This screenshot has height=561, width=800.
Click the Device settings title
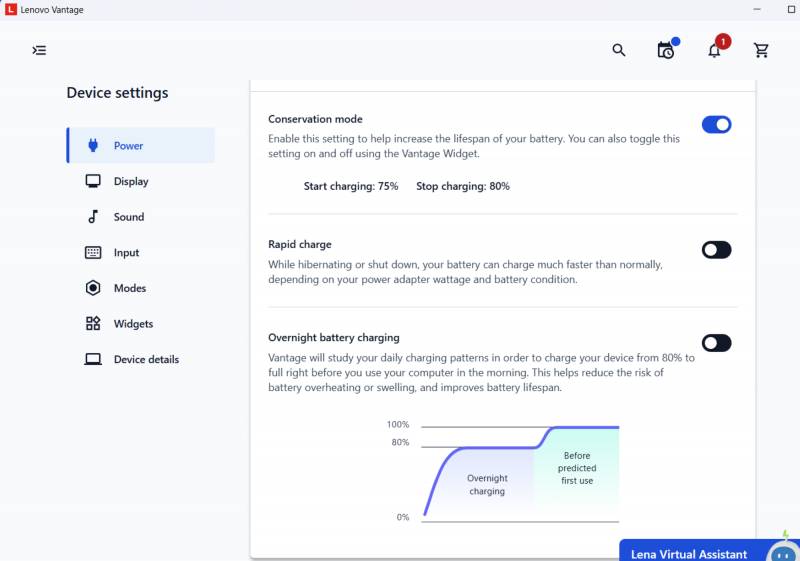pos(117,93)
